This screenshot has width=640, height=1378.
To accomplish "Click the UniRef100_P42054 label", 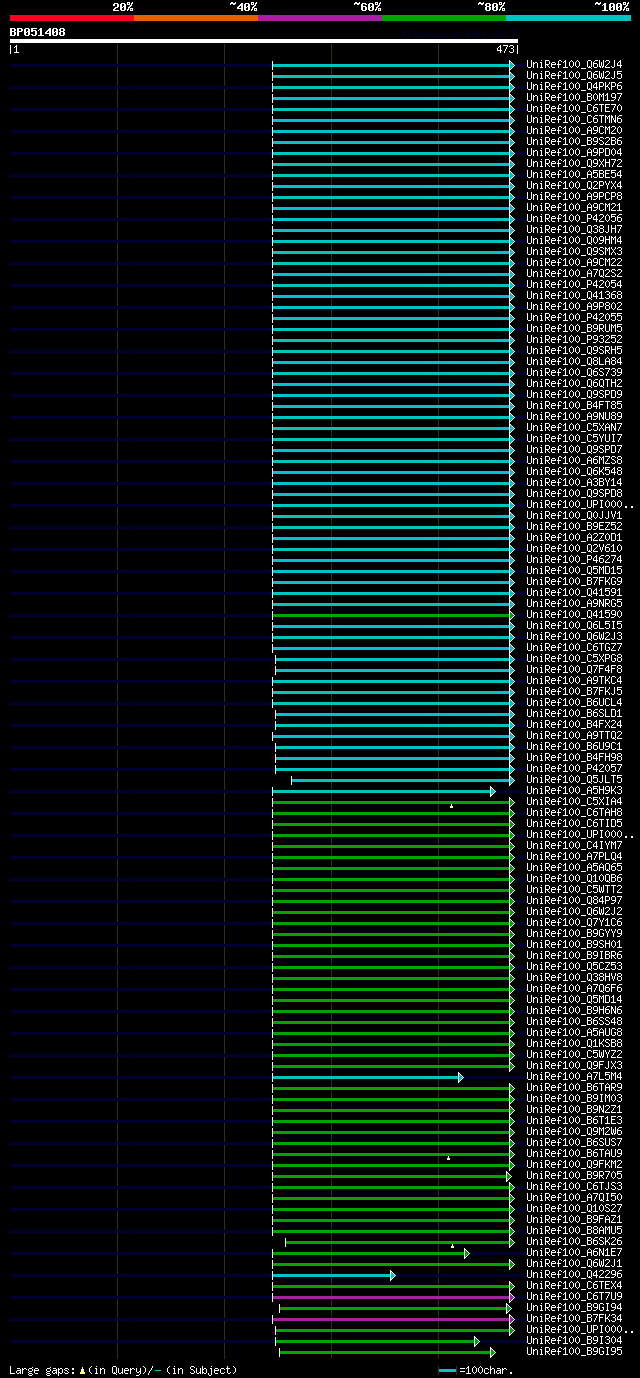I will [x=574, y=284].
